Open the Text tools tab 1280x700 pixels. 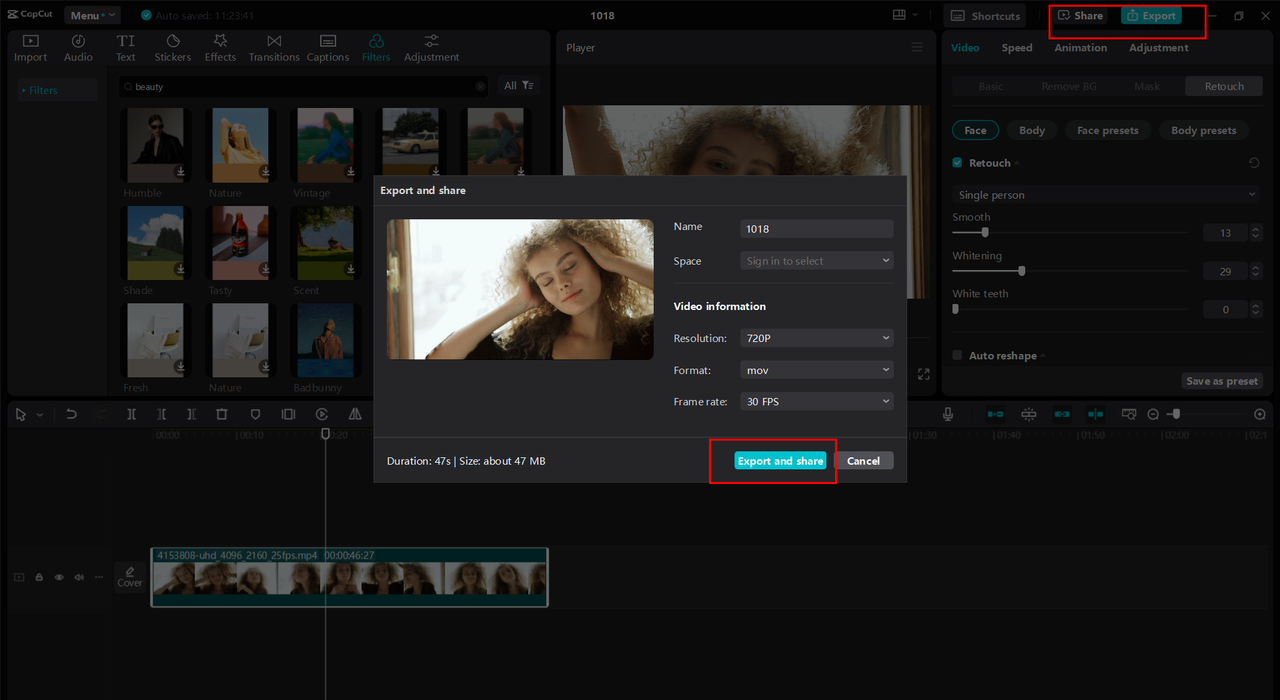click(125, 48)
